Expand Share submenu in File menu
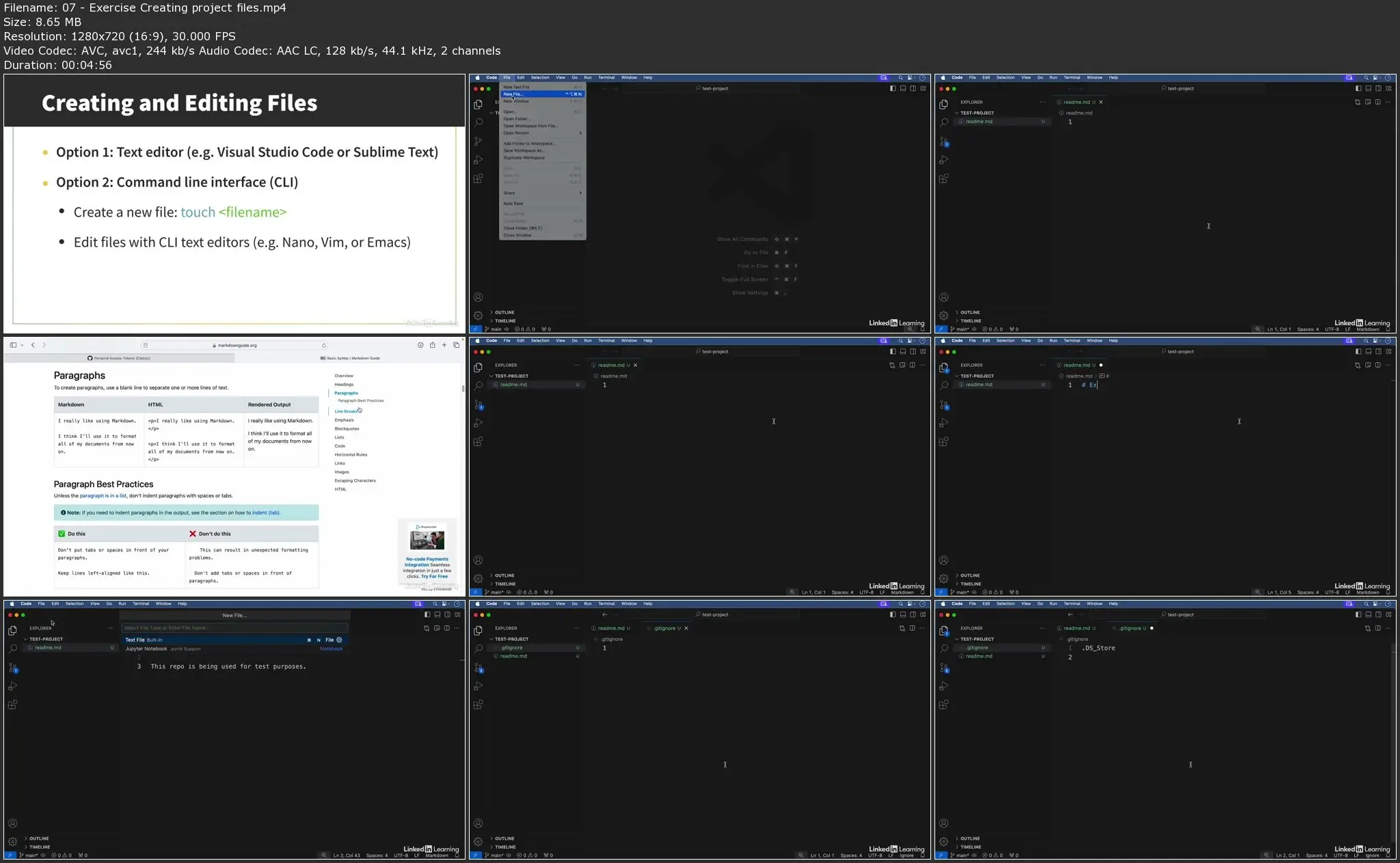Image resolution: width=1400 pixels, height=863 pixels. pos(543,193)
